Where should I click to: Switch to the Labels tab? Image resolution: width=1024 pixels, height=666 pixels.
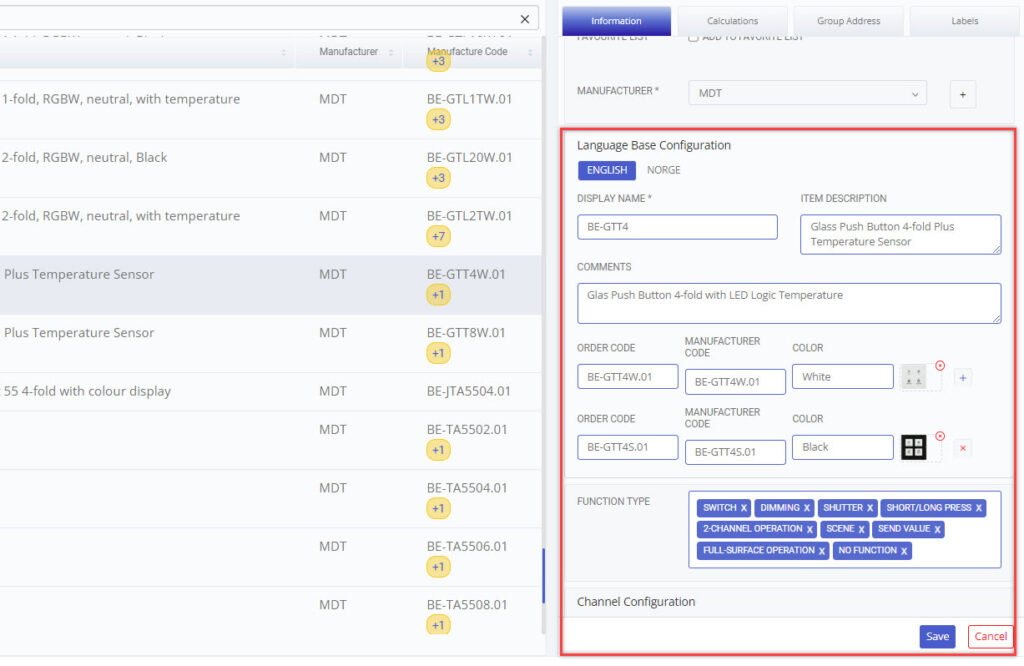coord(965,21)
